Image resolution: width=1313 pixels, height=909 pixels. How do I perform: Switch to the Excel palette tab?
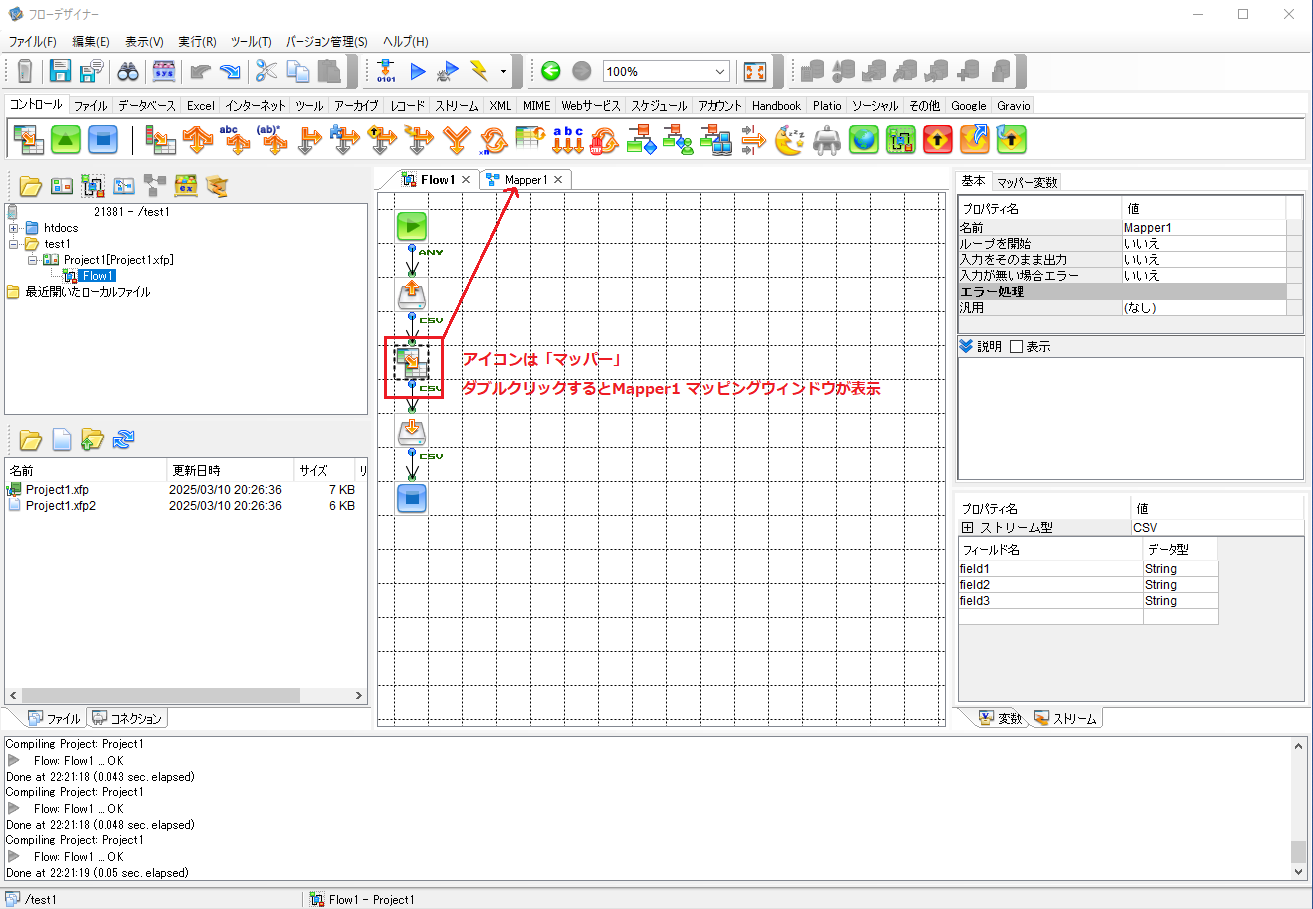200,105
